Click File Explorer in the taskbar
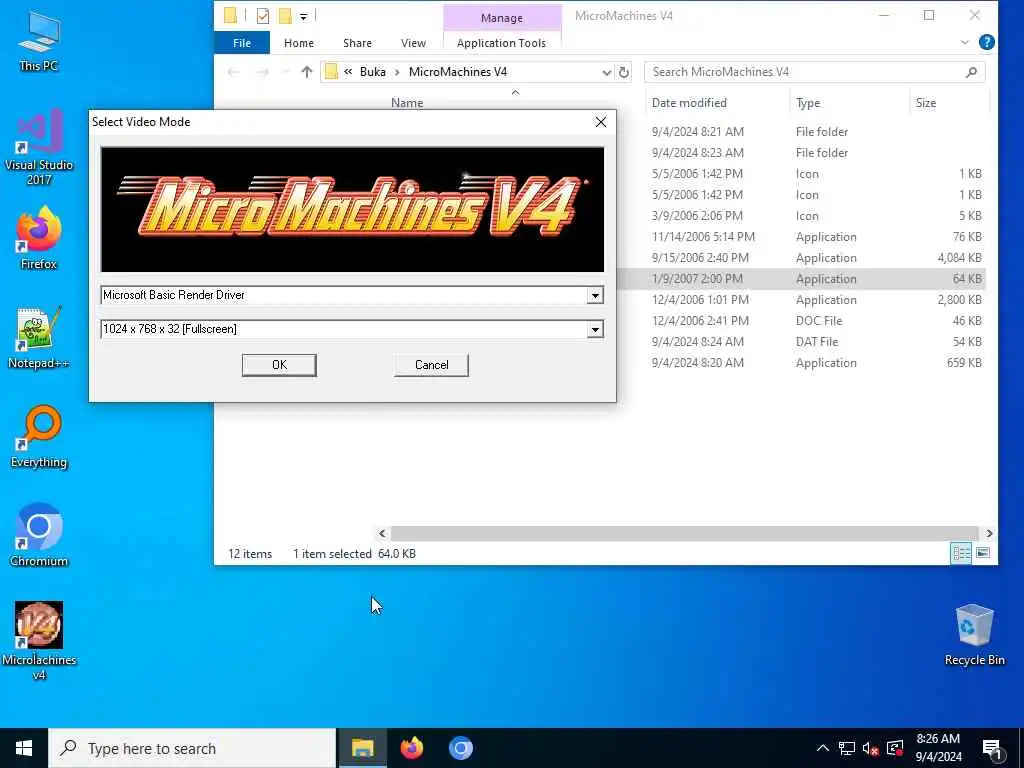Image resolution: width=1024 pixels, height=768 pixels. pos(362,748)
